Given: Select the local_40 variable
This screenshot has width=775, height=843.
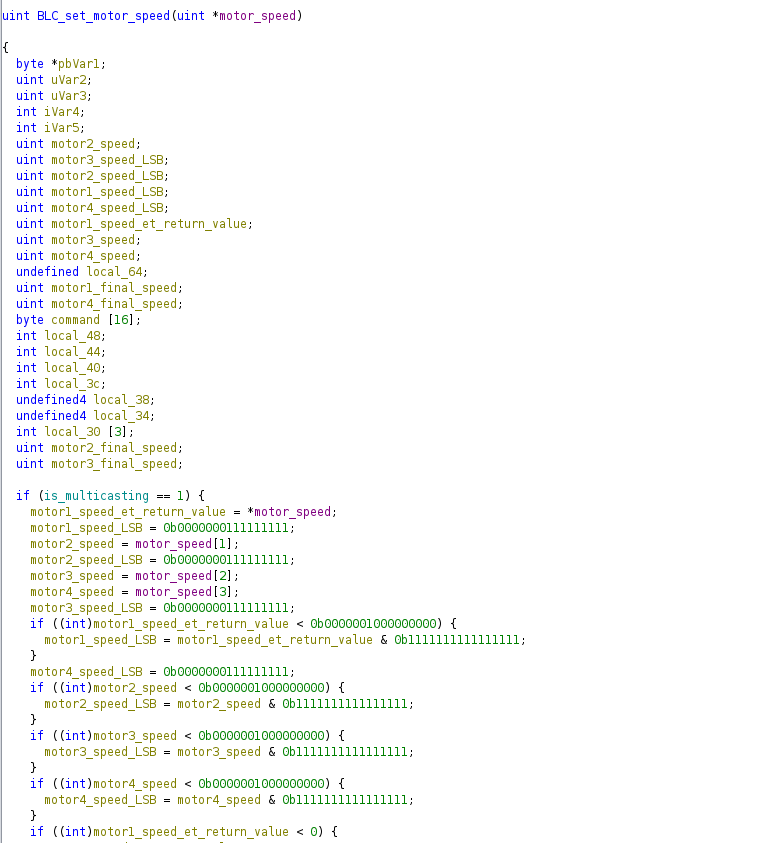Looking at the screenshot, I should point(72,368).
